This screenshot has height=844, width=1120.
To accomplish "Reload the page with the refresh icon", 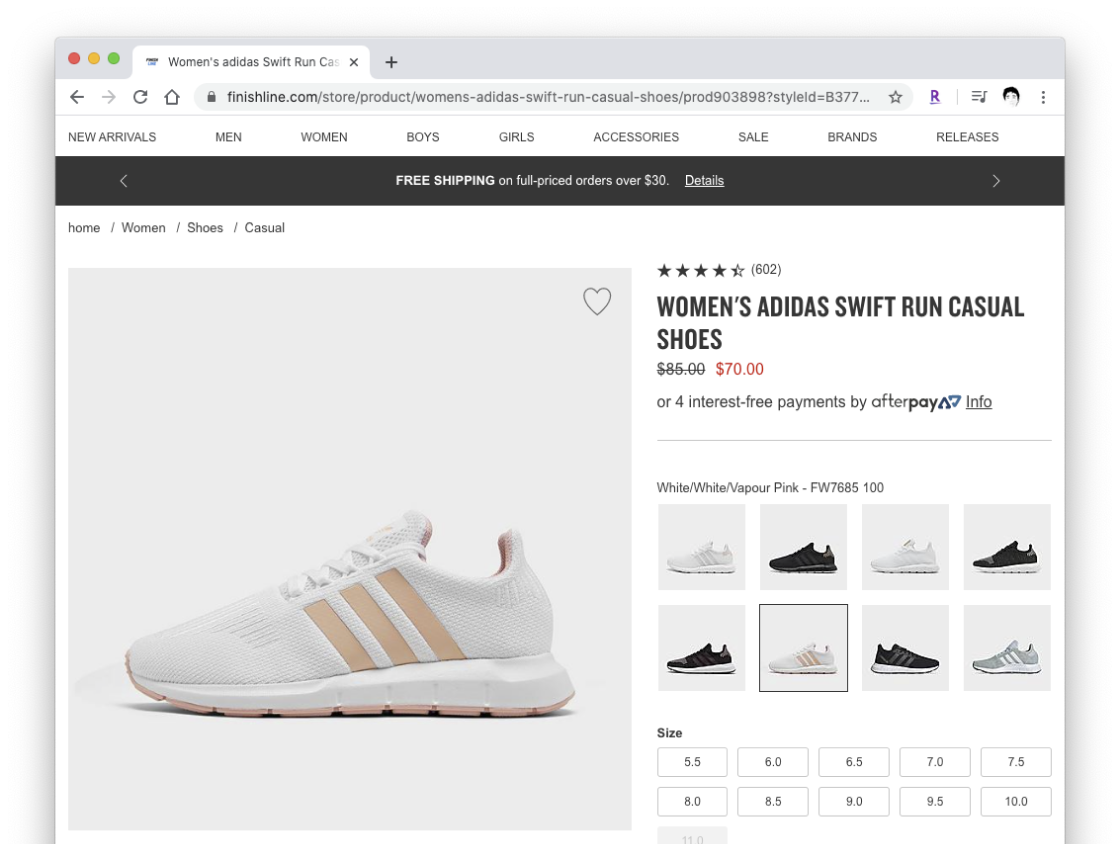I will point(140,97).
